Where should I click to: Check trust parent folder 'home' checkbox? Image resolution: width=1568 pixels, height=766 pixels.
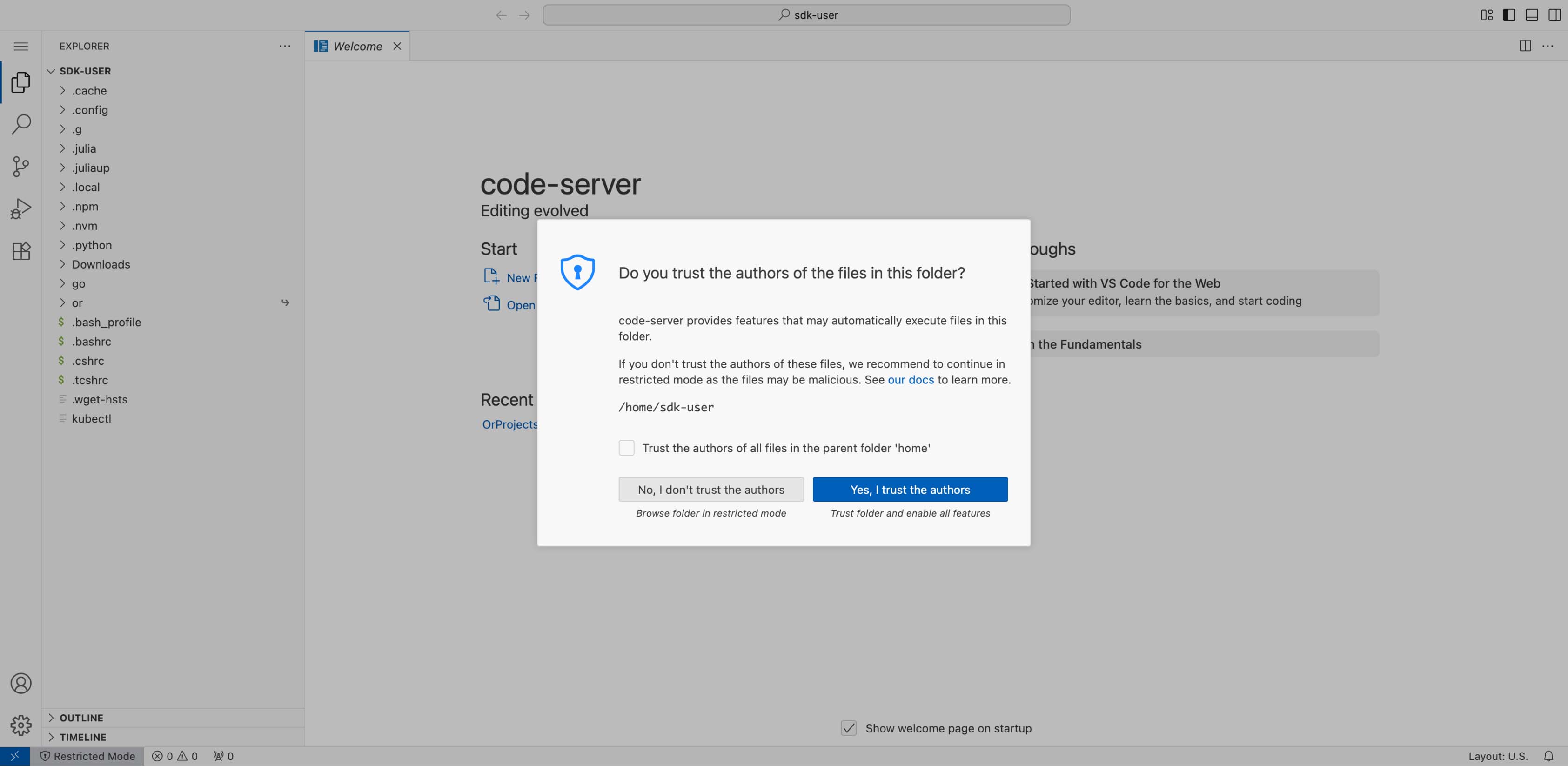(626, 448)
